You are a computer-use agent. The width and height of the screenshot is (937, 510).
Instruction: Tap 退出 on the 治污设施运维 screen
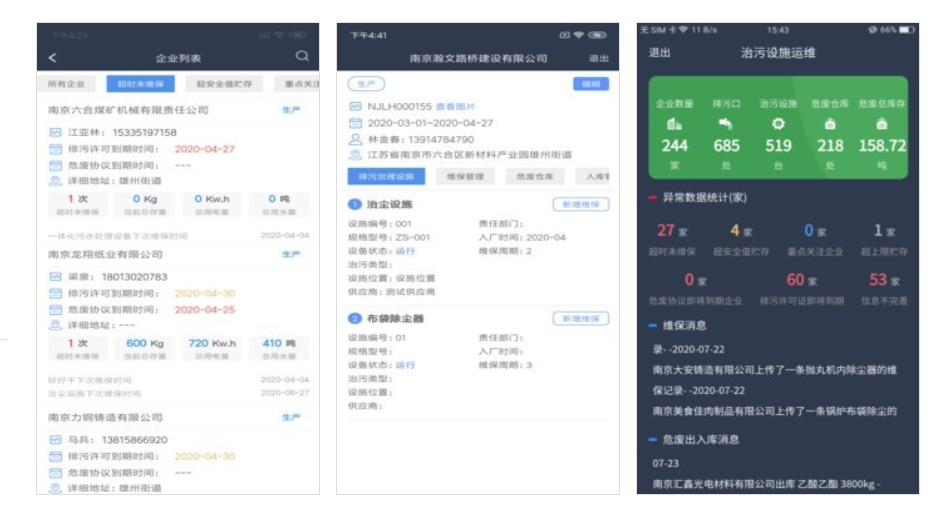click(x=660, y=53)
